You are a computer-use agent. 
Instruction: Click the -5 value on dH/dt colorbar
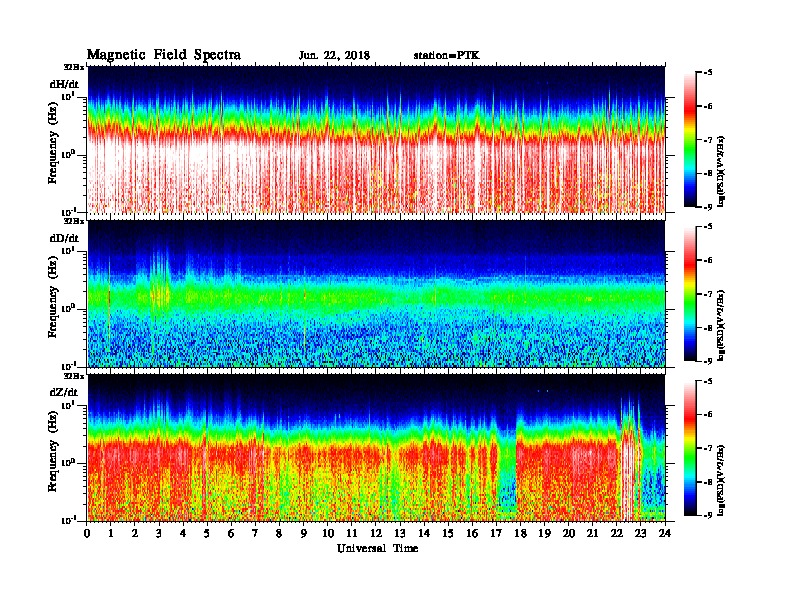pos(708,73)
